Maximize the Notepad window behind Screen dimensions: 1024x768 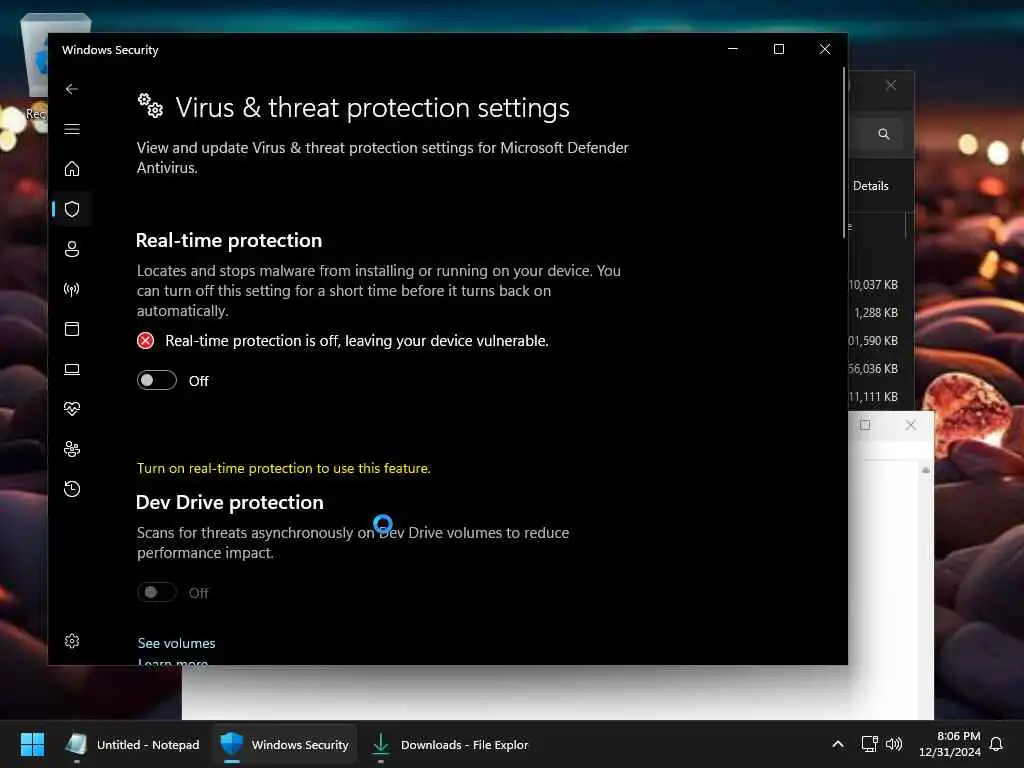[x=865, y=425]
